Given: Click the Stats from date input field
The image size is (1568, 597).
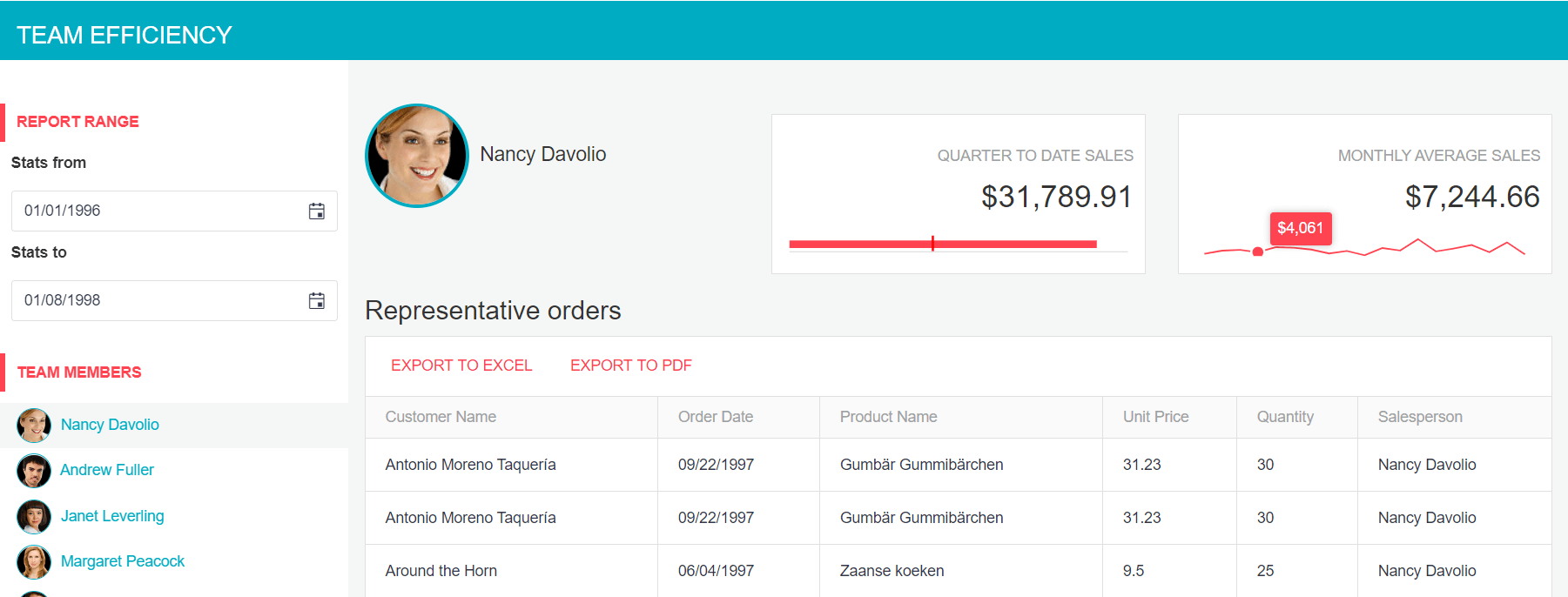Looking at the screenshot, I should coord(174,211).
